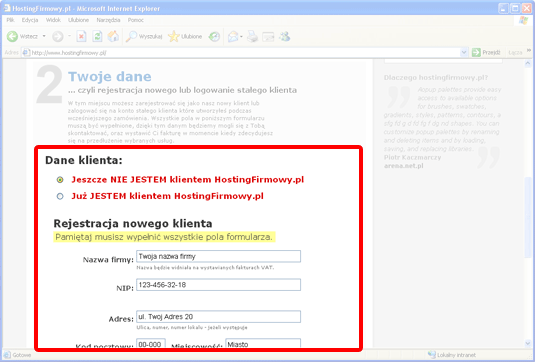Click the Nazwa firmy input field
This screenshot has width=535, height=362.
tap(218, 256)
